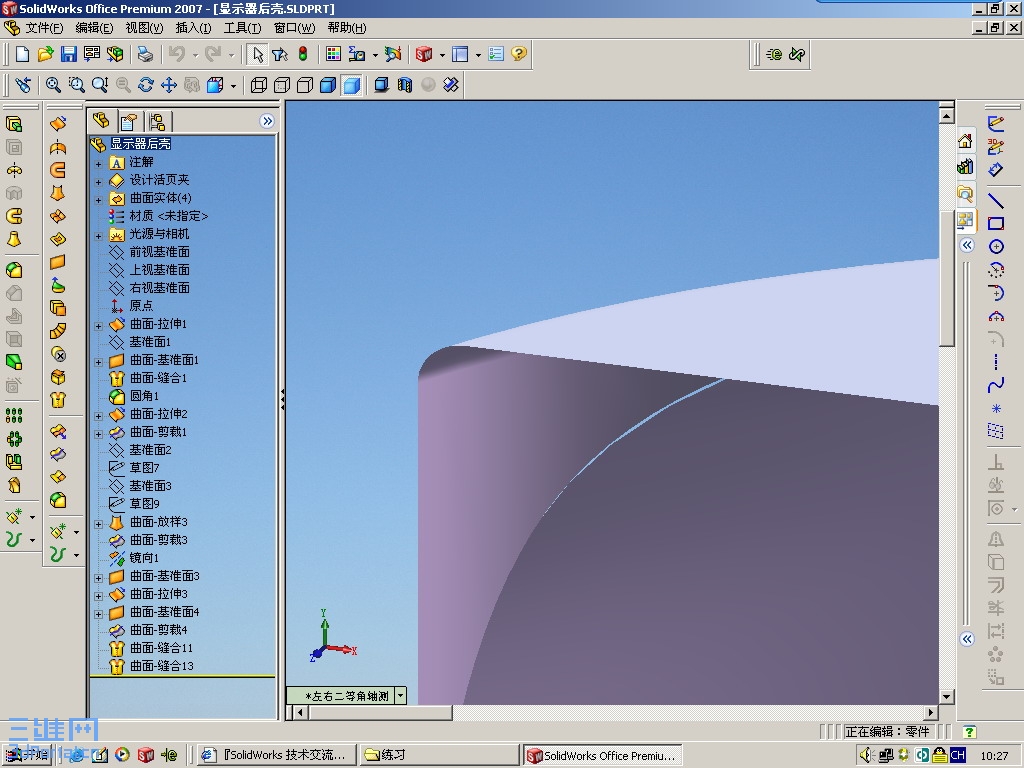1024x768 pixels.
Task: Select the Centerline sketch tool
Action: tap(995, 362)
